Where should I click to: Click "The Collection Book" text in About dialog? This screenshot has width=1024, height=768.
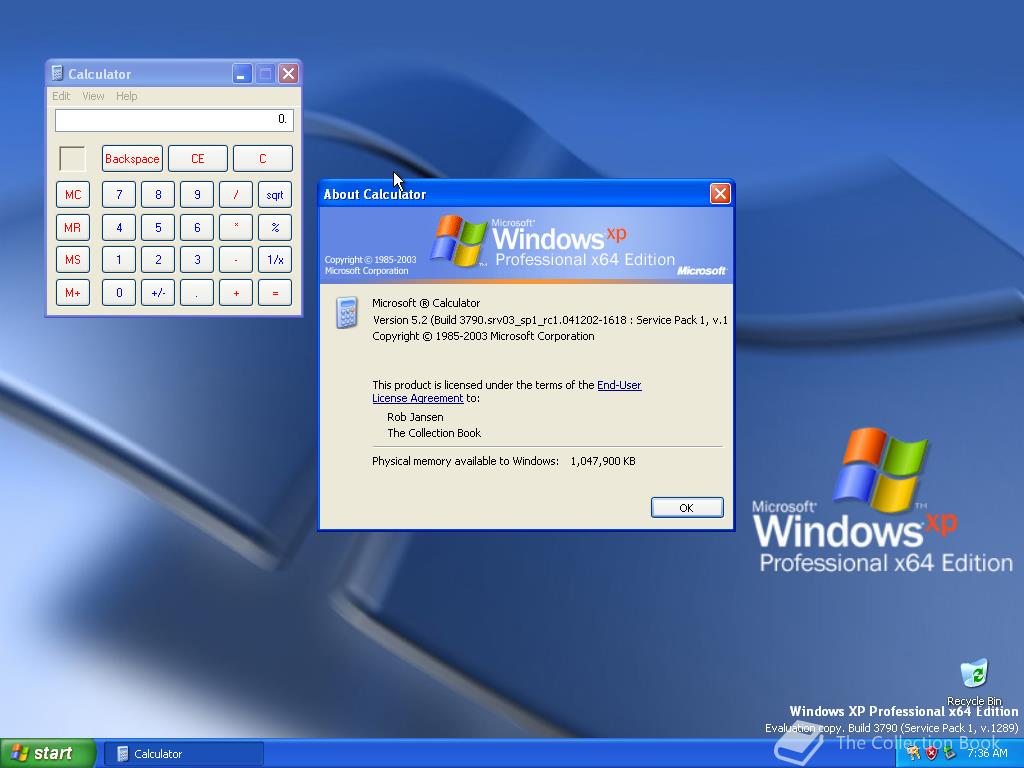click(434, 433)
